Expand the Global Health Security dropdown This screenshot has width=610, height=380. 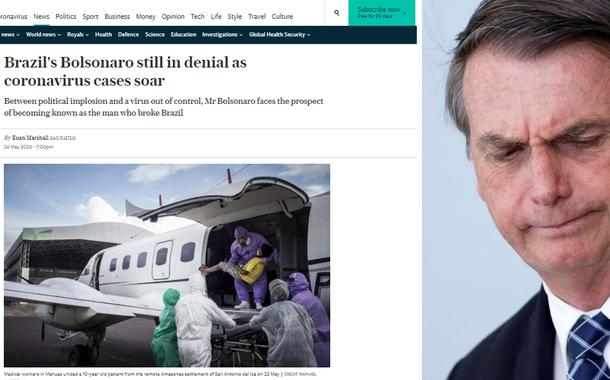pos(280,35)
